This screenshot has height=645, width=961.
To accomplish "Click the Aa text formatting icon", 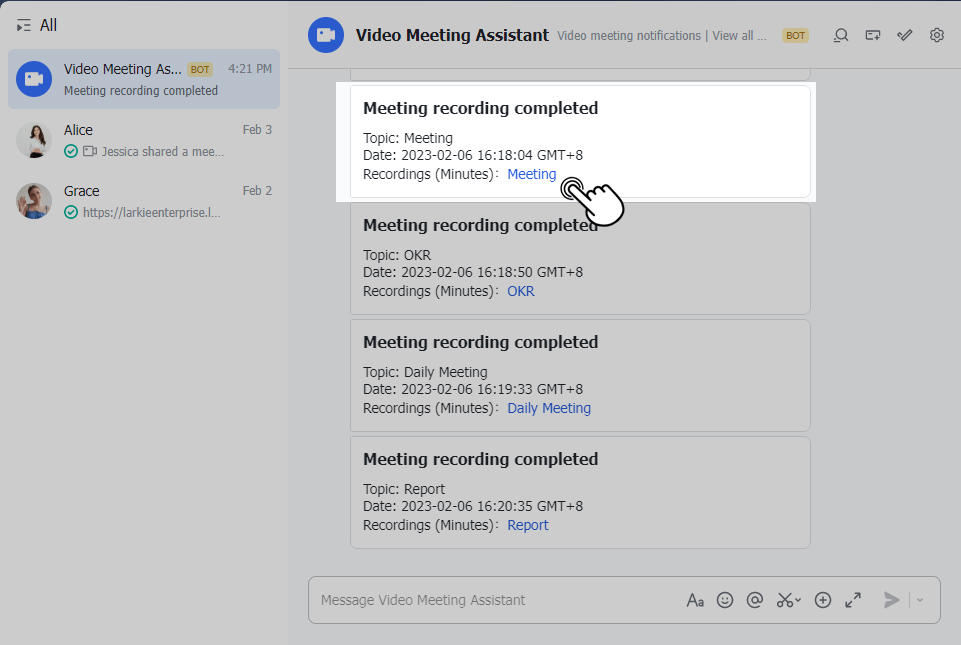I will tap(695, 600).
